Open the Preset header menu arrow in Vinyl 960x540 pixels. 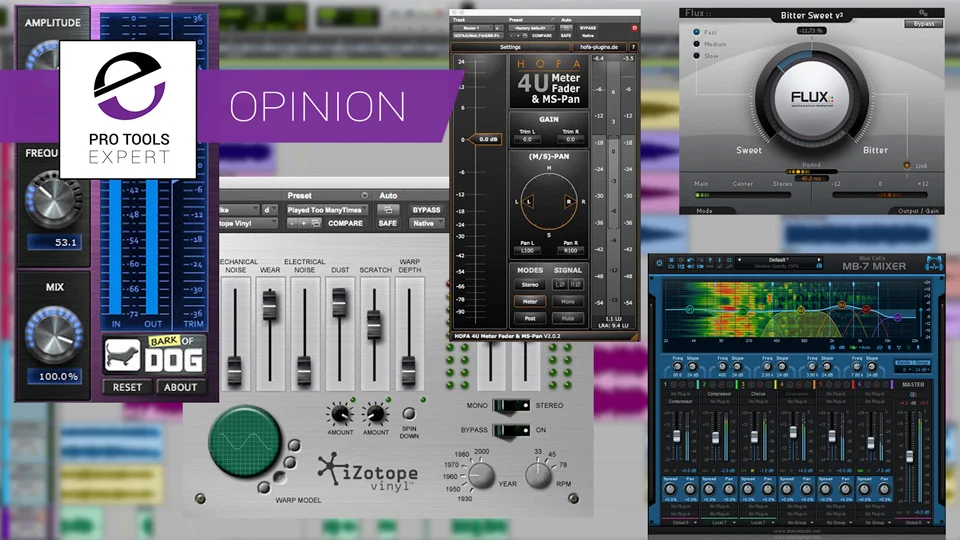[x=364, y=195]
